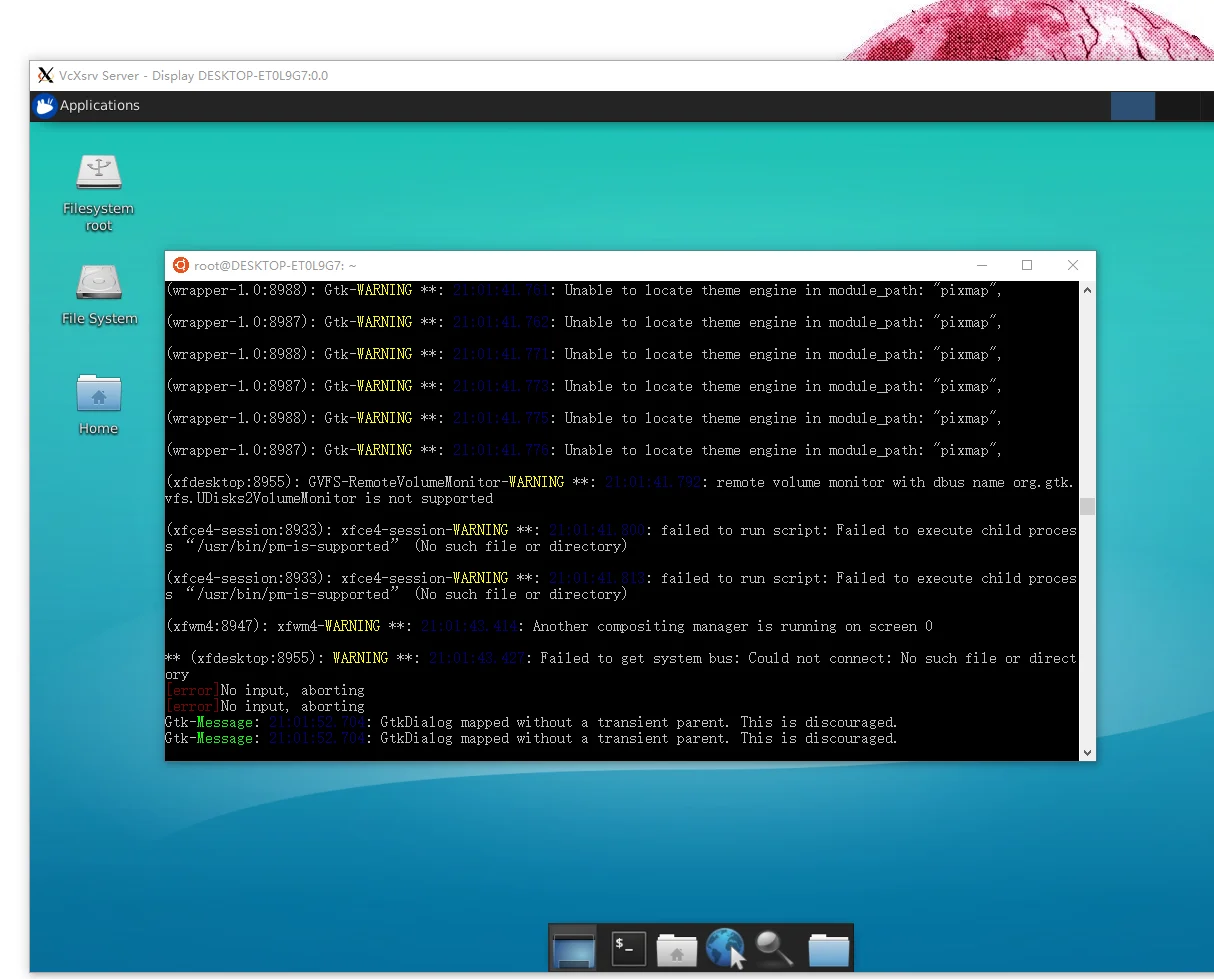Click the Ubuntu icon in terminal title bar
This screenshot has height=979, width=1214.
pos(181,265)
